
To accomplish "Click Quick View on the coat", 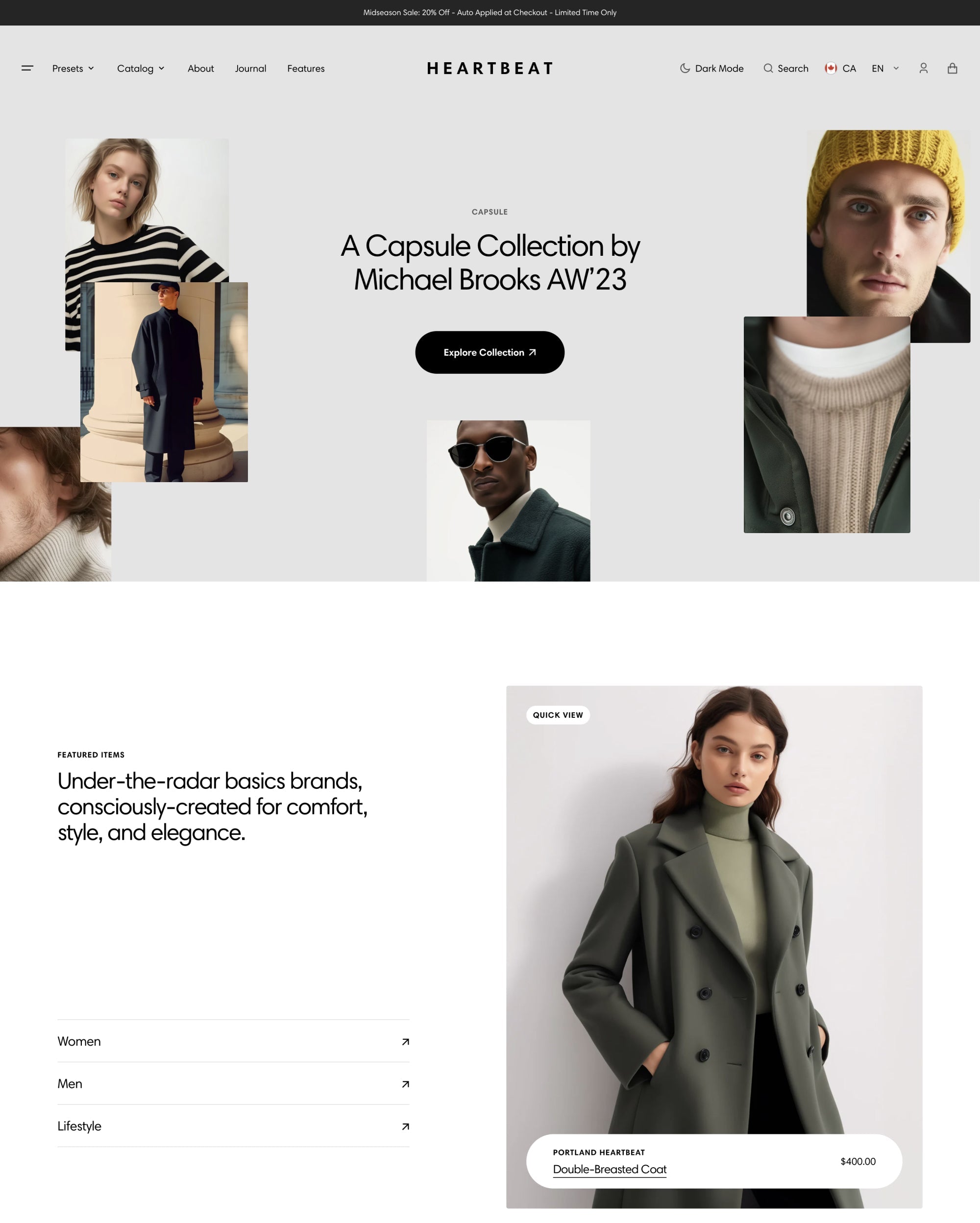I will [558, 714].
